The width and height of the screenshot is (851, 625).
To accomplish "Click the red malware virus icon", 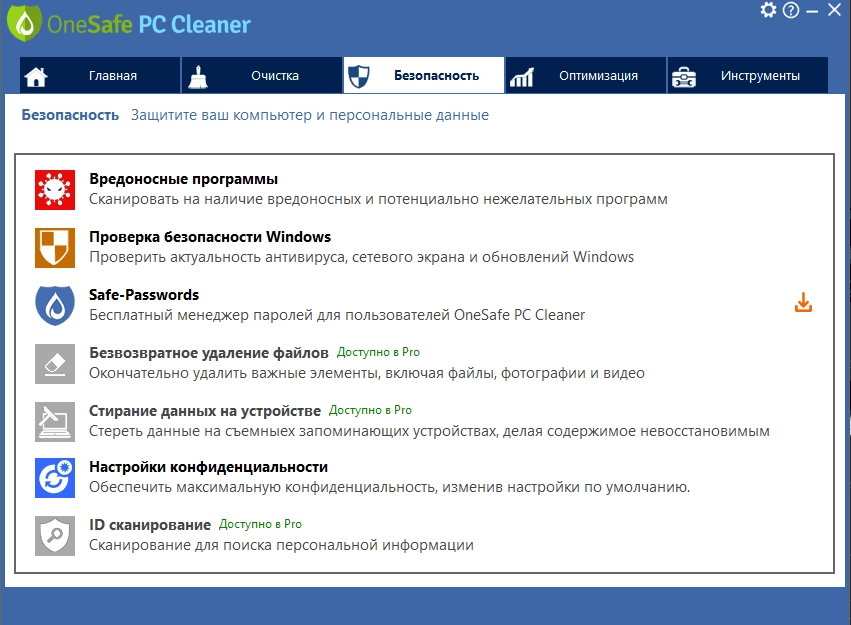I will pos(55,190).
